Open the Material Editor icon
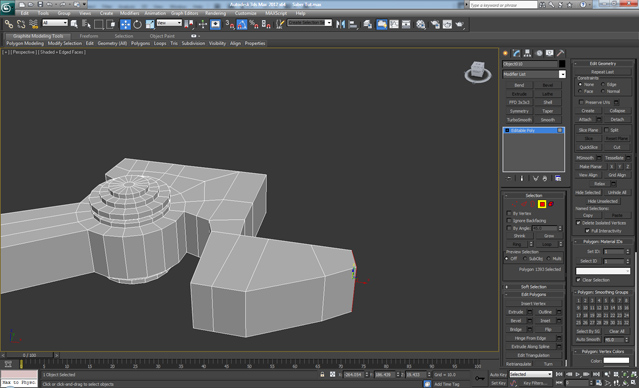The height and width of the screenshot is (388, 639). tap(421, 24)
